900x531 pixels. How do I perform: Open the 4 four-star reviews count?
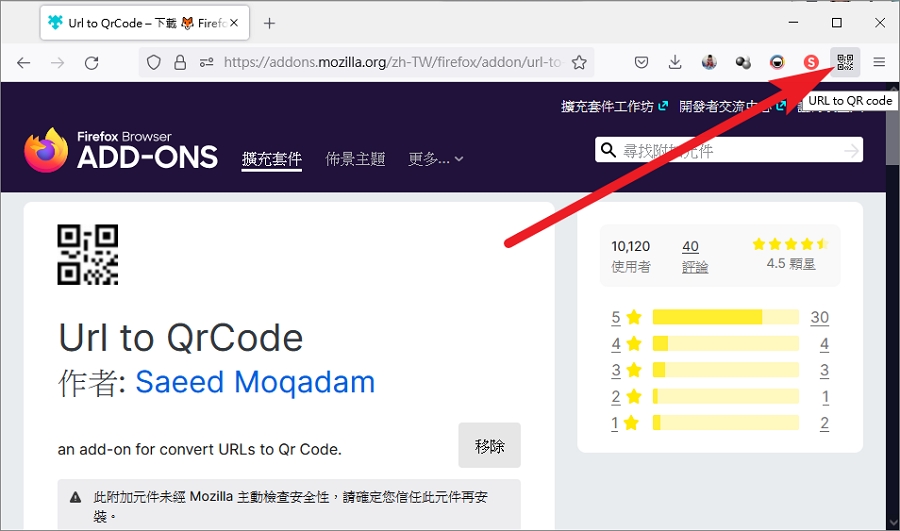tap(824, 343)
